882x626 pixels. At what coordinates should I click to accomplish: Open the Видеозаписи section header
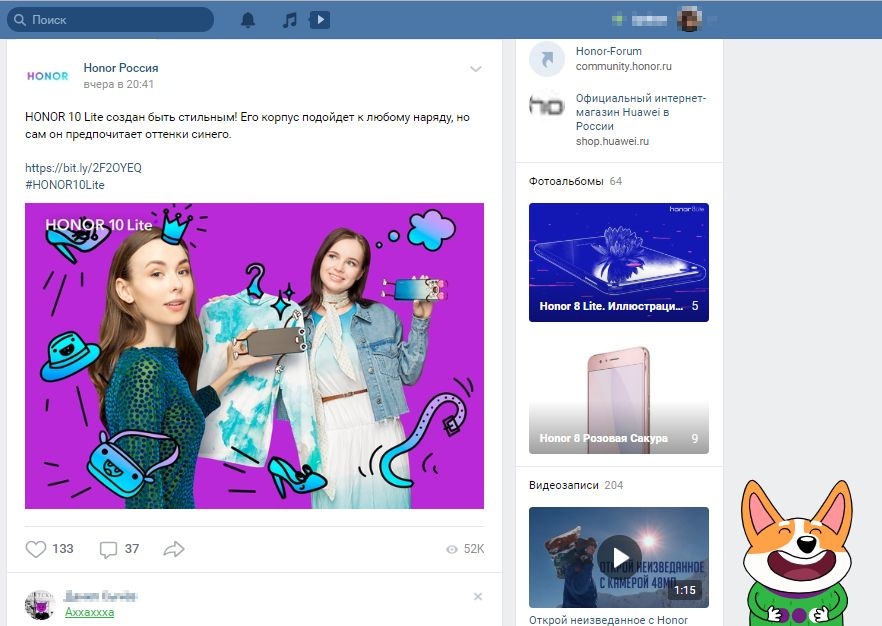564,485
